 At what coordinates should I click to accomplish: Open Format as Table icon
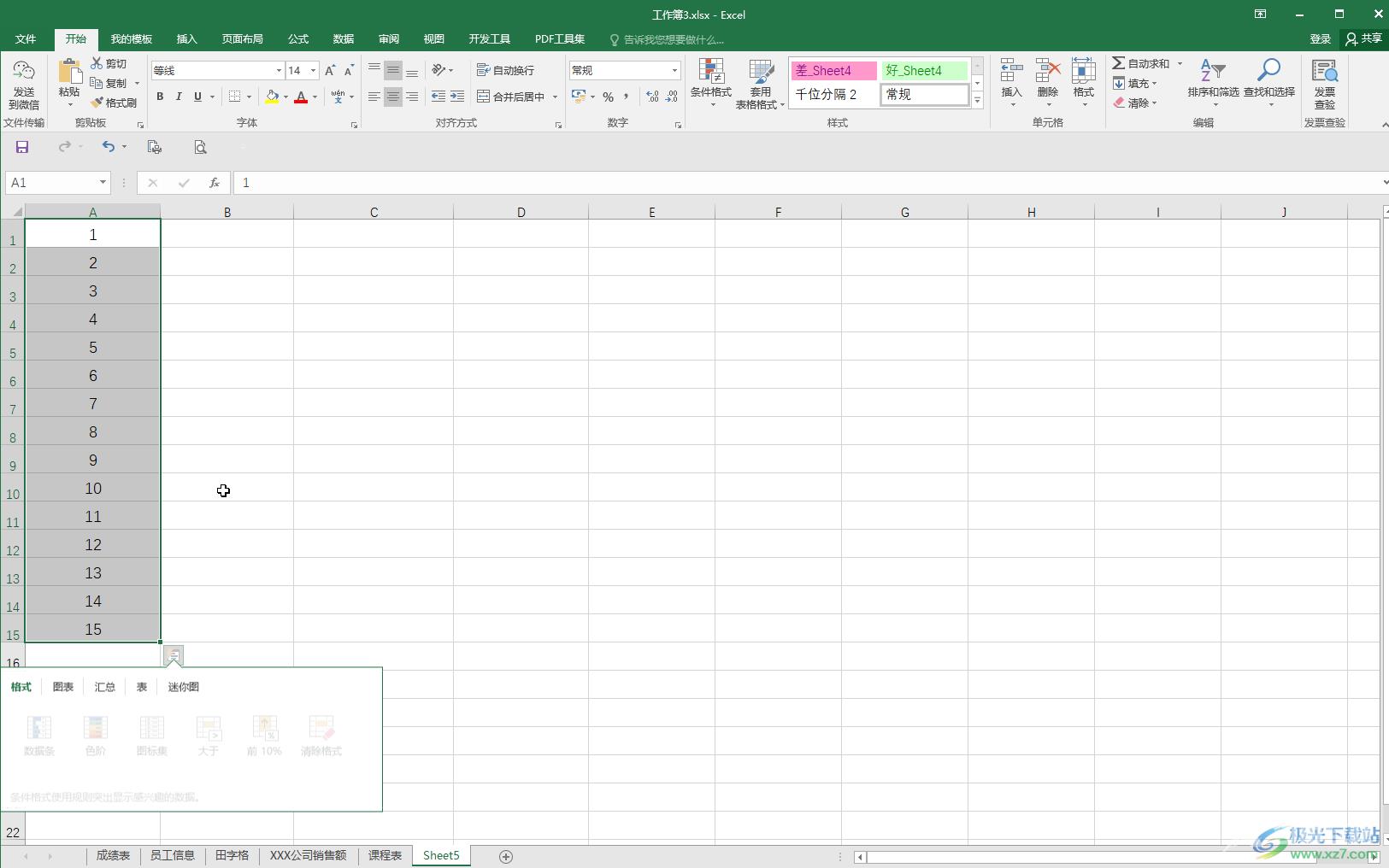pyautogui.click(x=761, y=73)
